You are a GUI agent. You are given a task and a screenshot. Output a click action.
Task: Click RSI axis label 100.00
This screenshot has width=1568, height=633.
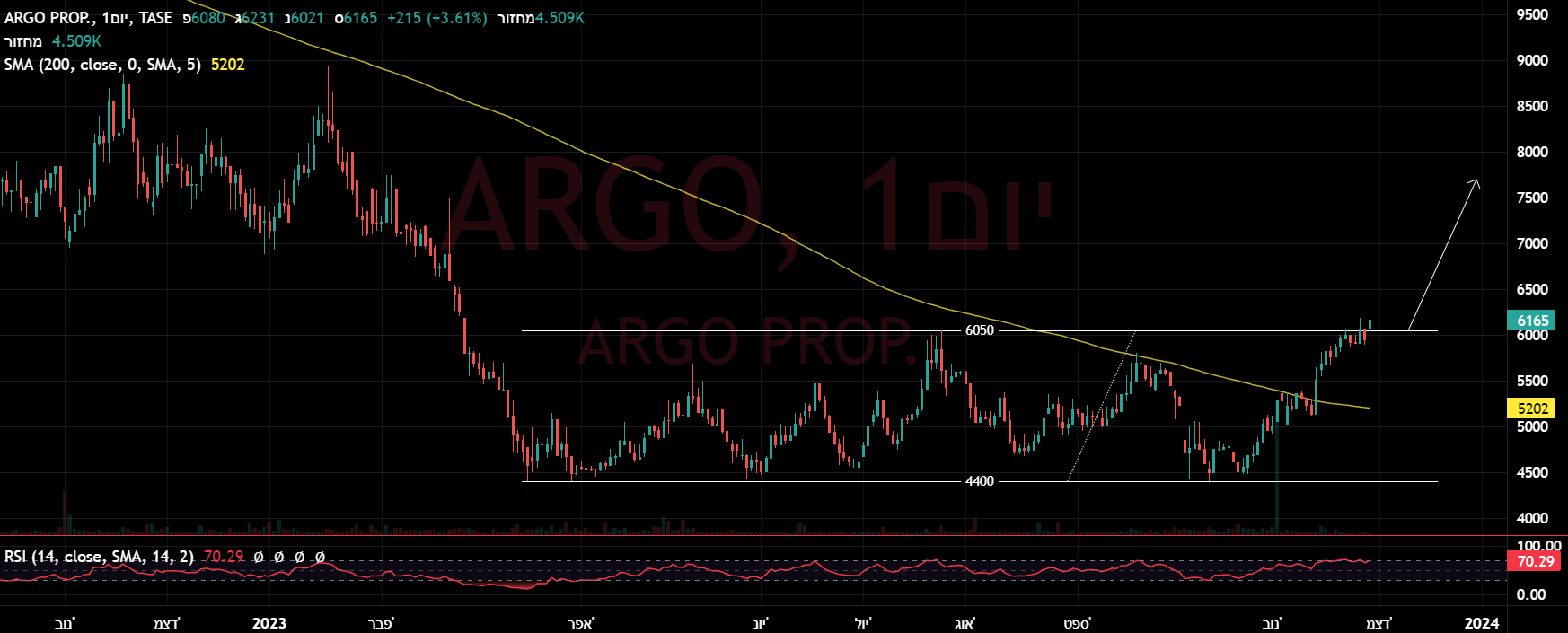[1538, 546]
